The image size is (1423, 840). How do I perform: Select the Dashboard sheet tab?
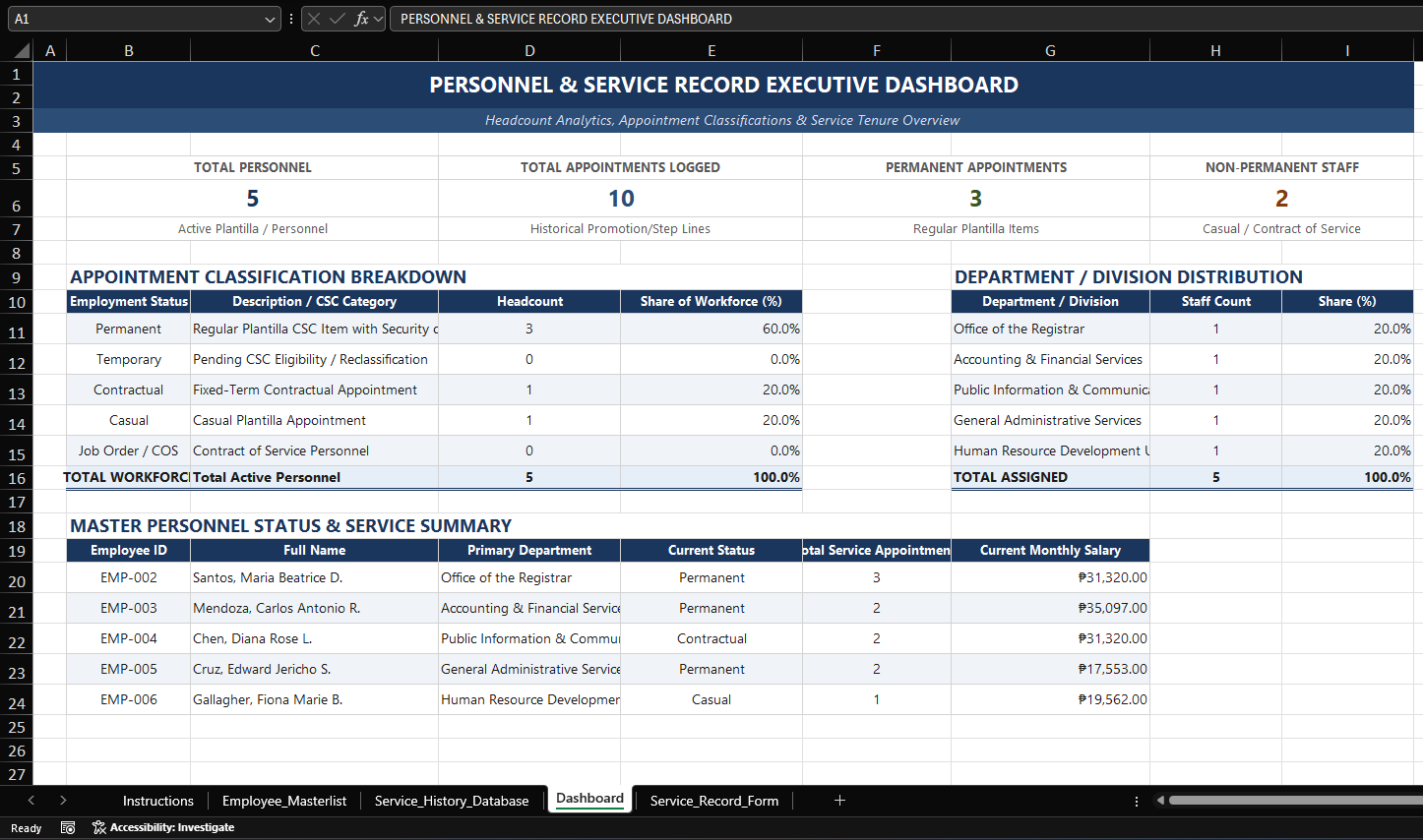click(x=590, y=799)
